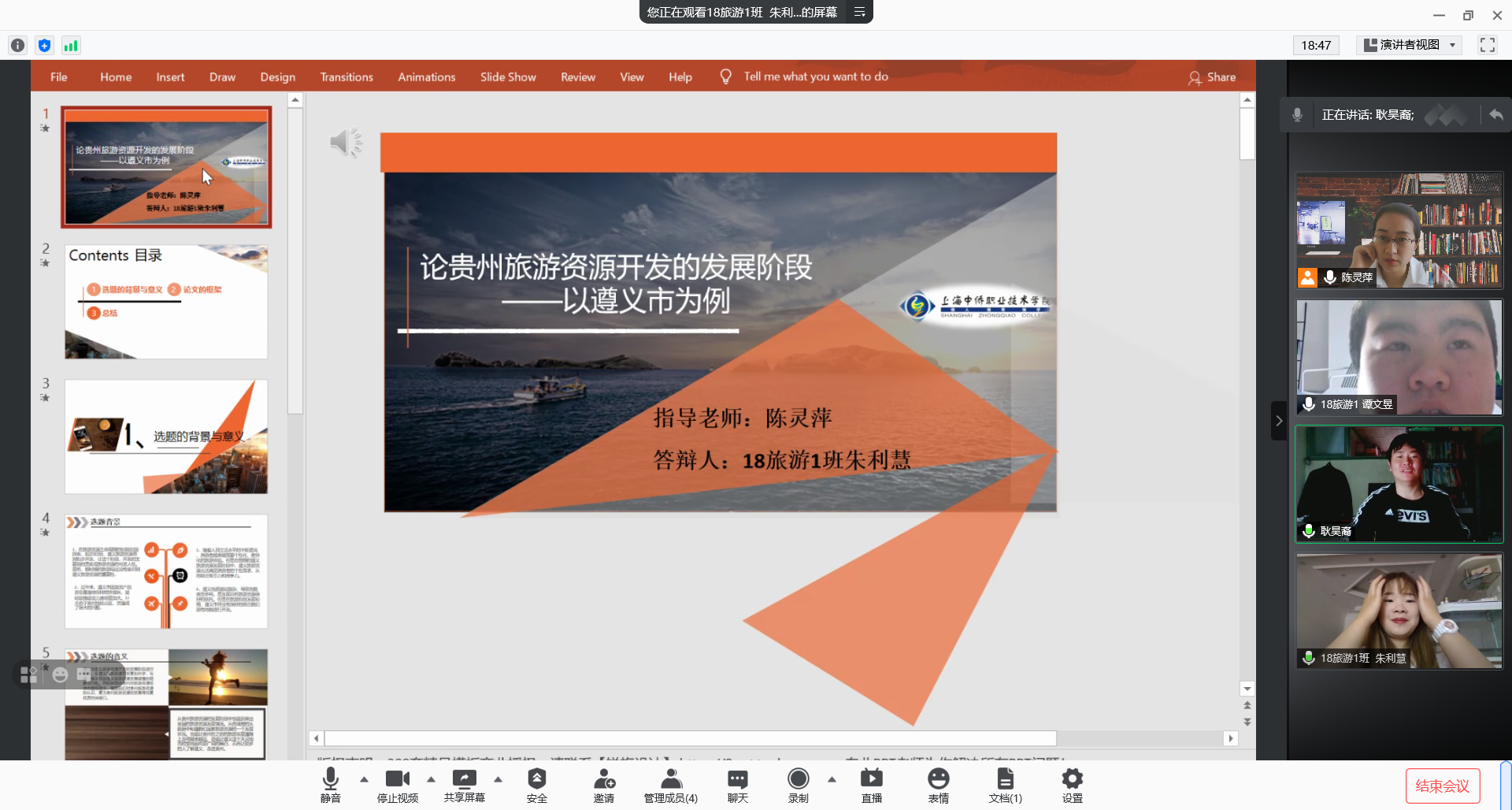Viewport: 1512px width, 810px height.
Task: Open the Transitions ribbon tab
Action: [346, 77]
